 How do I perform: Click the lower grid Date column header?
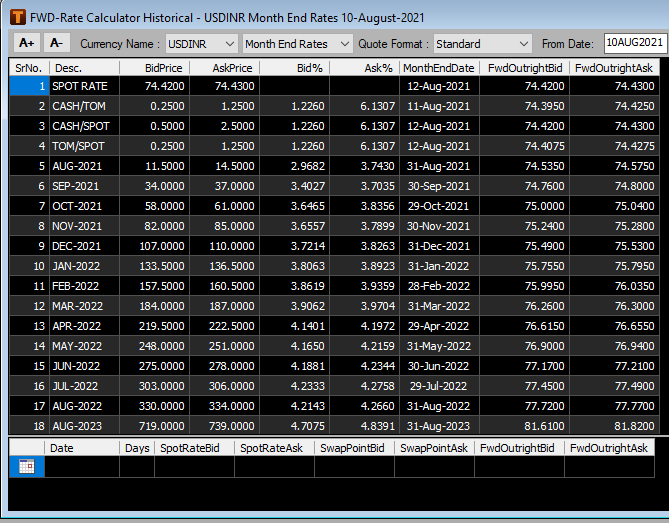coord(81,448)
